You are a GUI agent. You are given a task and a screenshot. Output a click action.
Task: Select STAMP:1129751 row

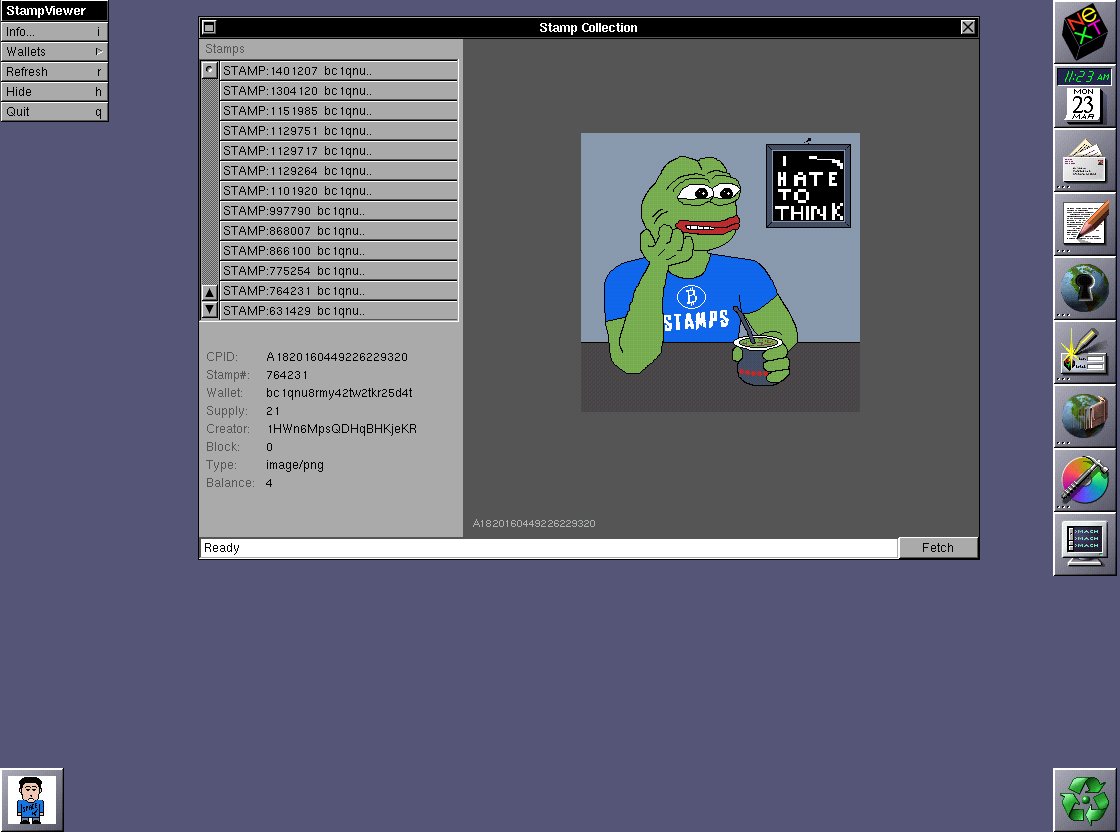click(x=339, y=131)
